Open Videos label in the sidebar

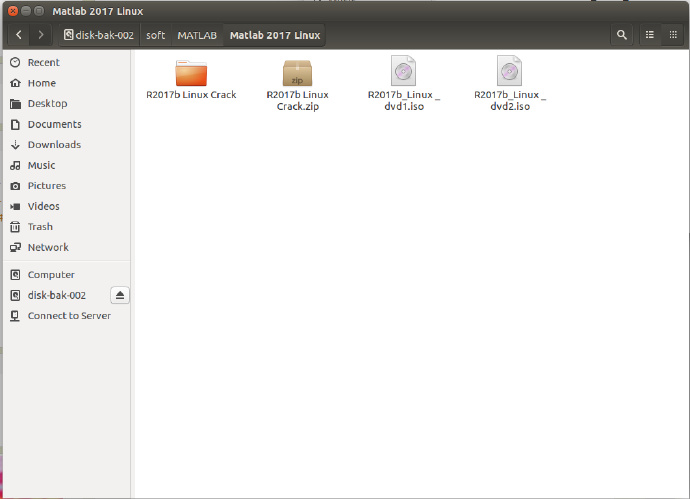click(x=44, y=206)
